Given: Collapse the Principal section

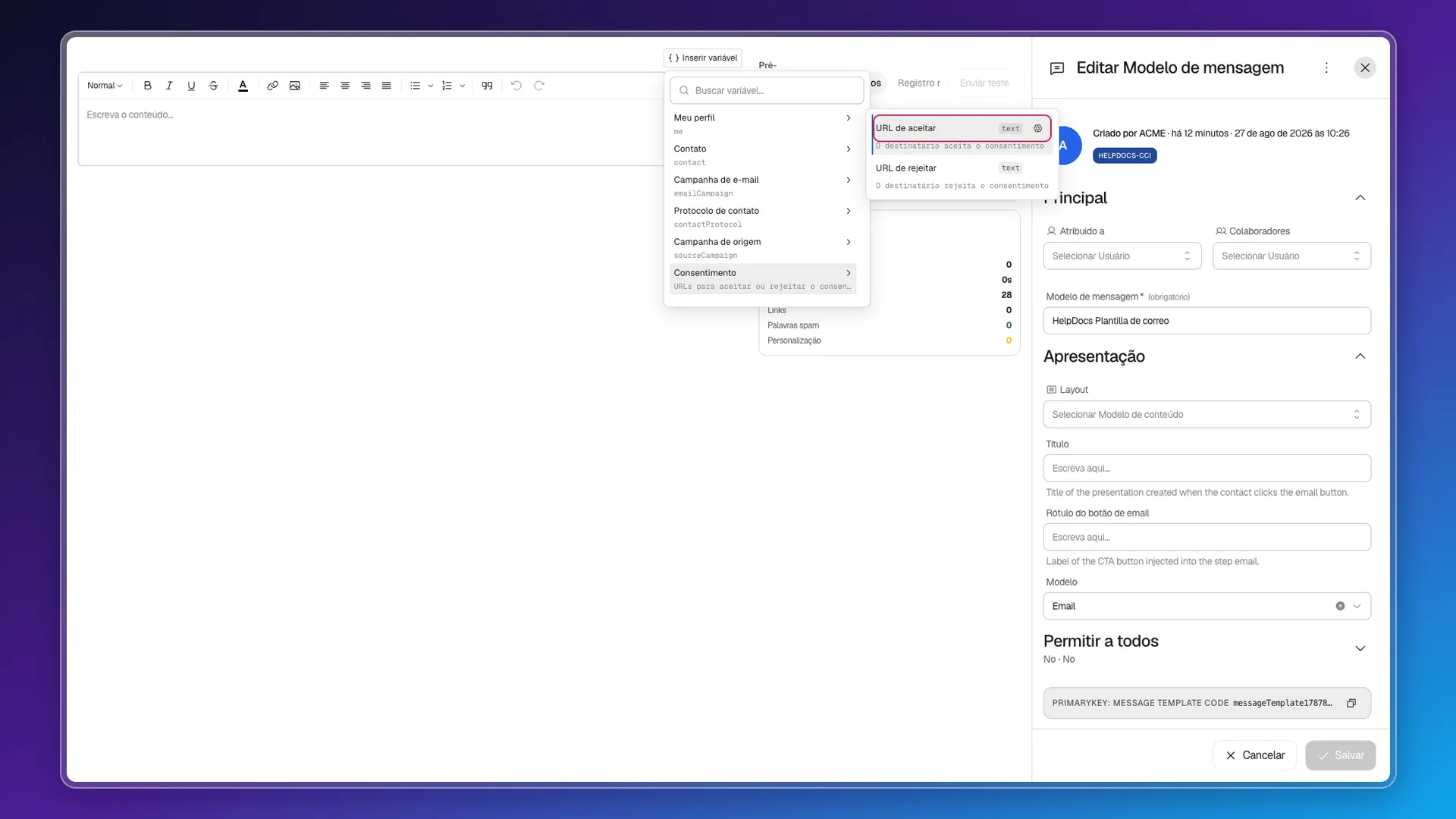Looking at the screenshot, I should [1360, 198].
